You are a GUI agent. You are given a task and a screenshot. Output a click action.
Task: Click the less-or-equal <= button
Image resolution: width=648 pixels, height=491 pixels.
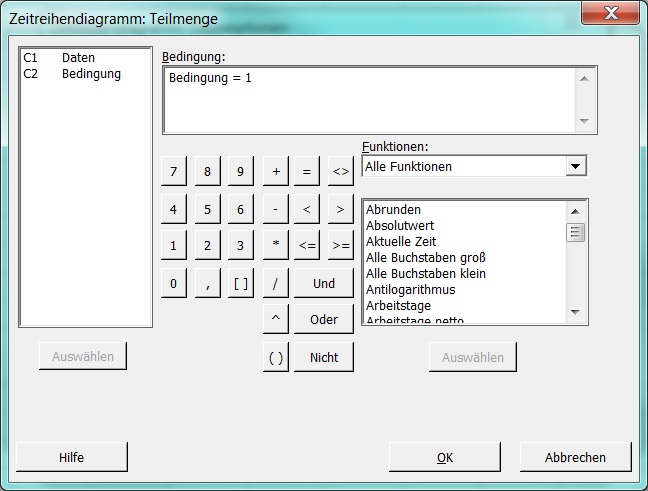(x=307, y=245)
